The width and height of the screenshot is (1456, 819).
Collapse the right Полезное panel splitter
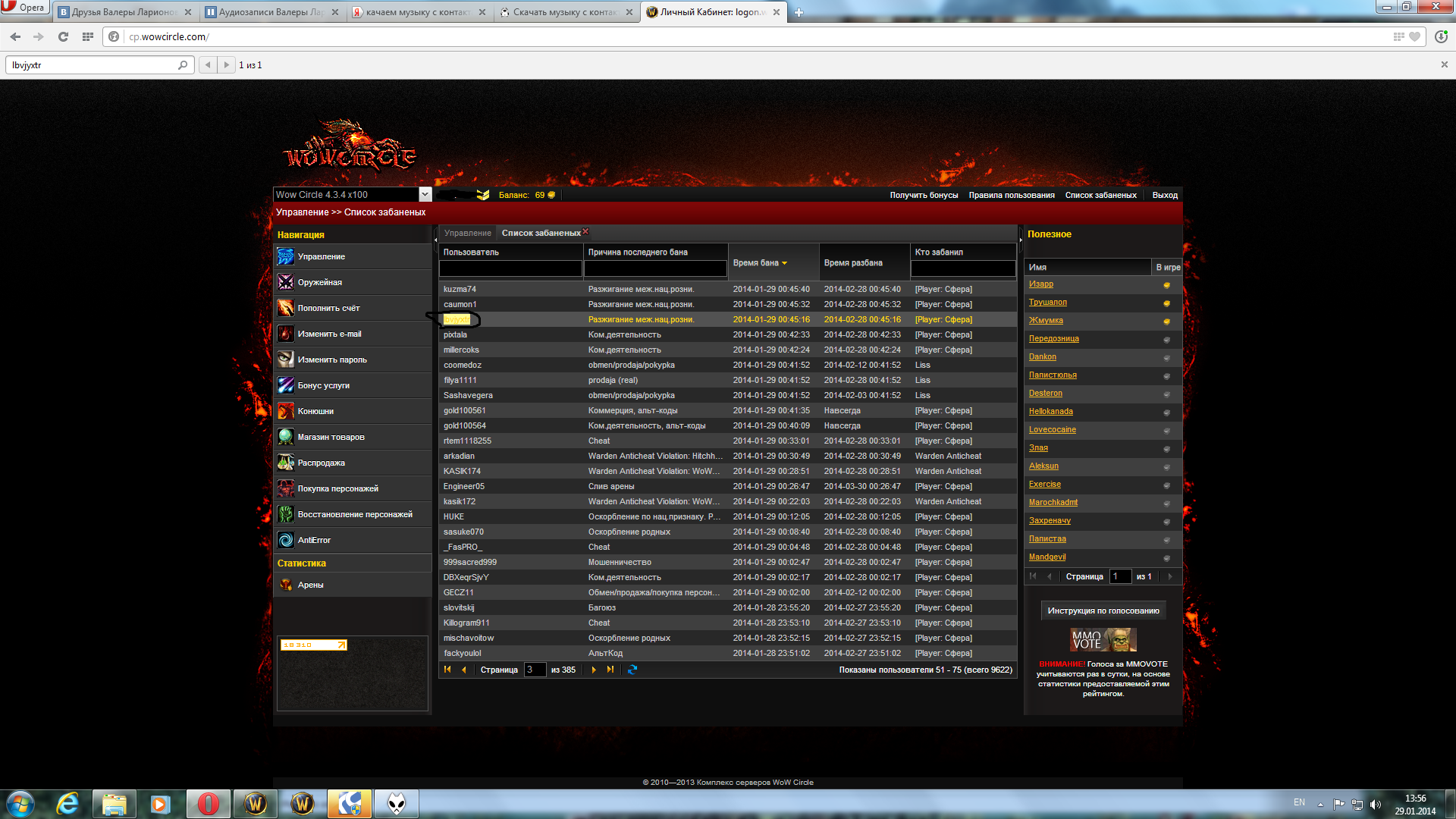pyautogui.click(x=1021, y=240)
